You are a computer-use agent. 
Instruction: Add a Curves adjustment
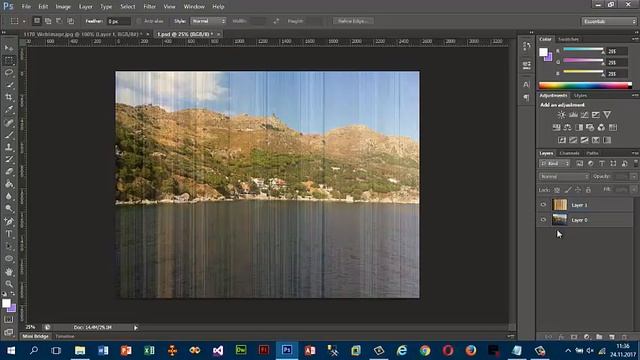coord(584,115)
